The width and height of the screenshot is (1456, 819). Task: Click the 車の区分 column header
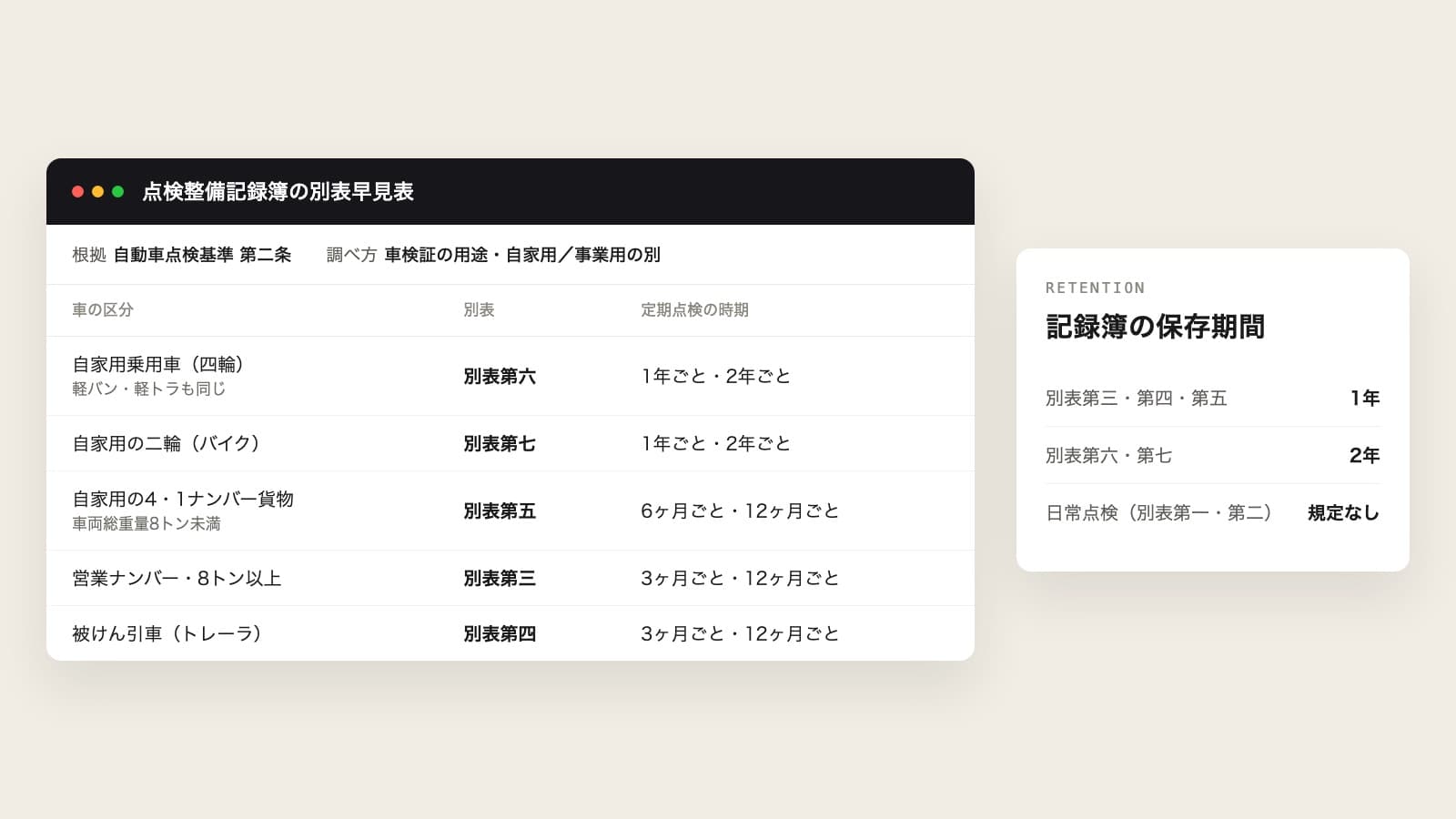pyautogui.click(x=103, y=310)
